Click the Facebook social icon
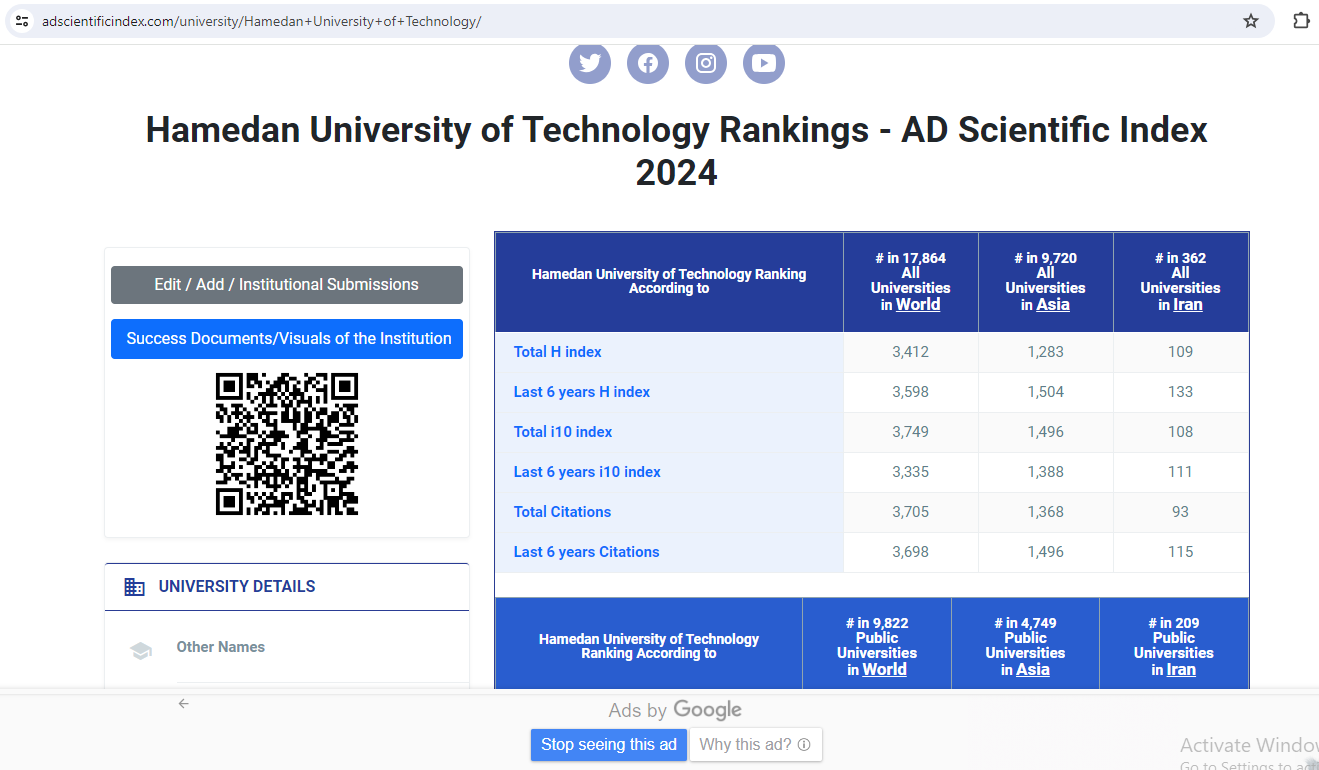 point(648,63)
